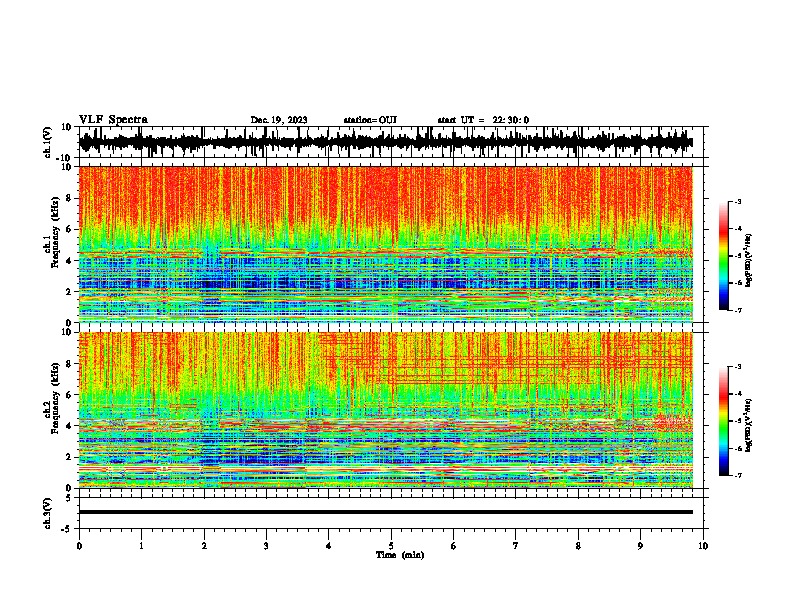792x612 pixels.
Task: Click the "4" kHz tick on ch.1 spectrogram axis
Action: 70,261
